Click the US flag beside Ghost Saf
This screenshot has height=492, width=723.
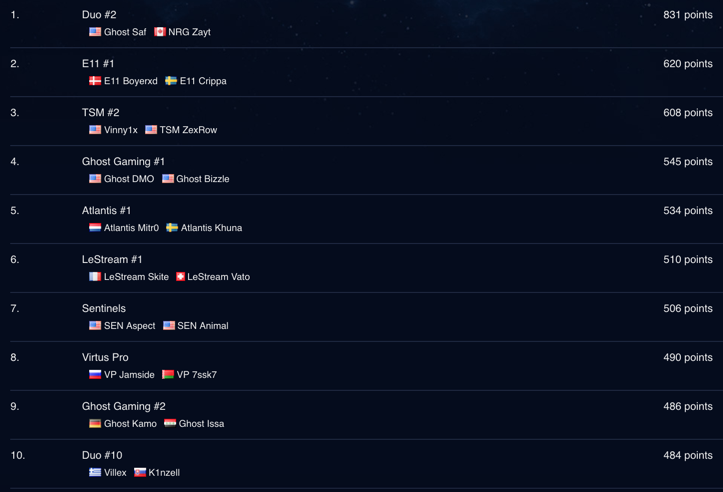(95, 32)
